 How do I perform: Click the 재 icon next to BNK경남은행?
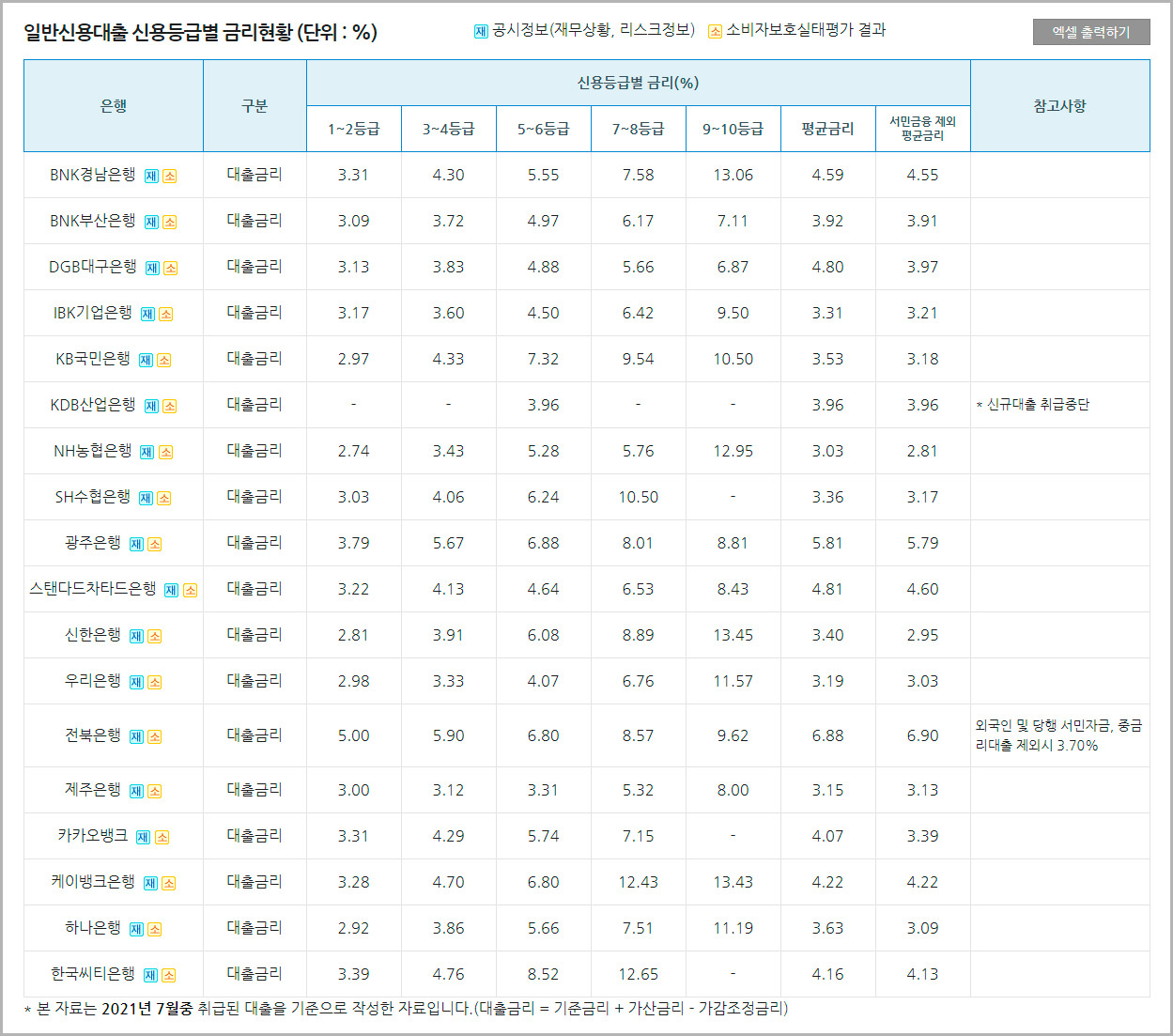pos(151,175)
